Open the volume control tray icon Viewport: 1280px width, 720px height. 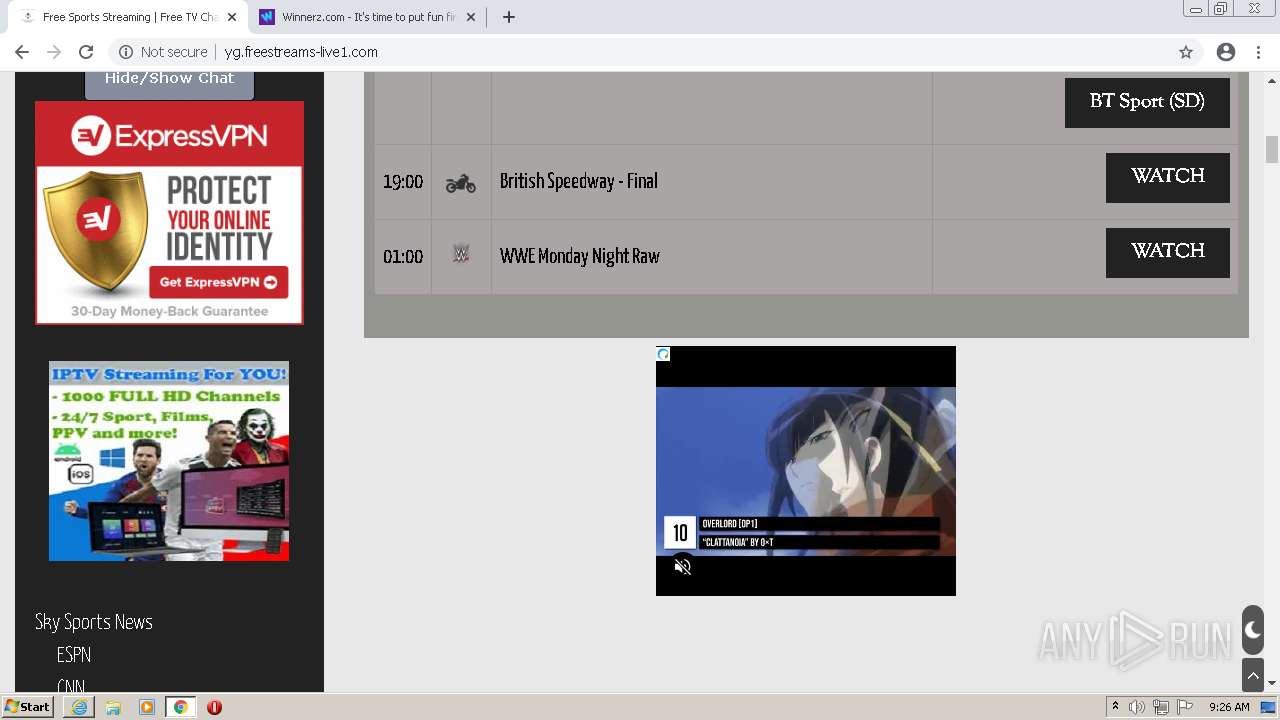1137,707
